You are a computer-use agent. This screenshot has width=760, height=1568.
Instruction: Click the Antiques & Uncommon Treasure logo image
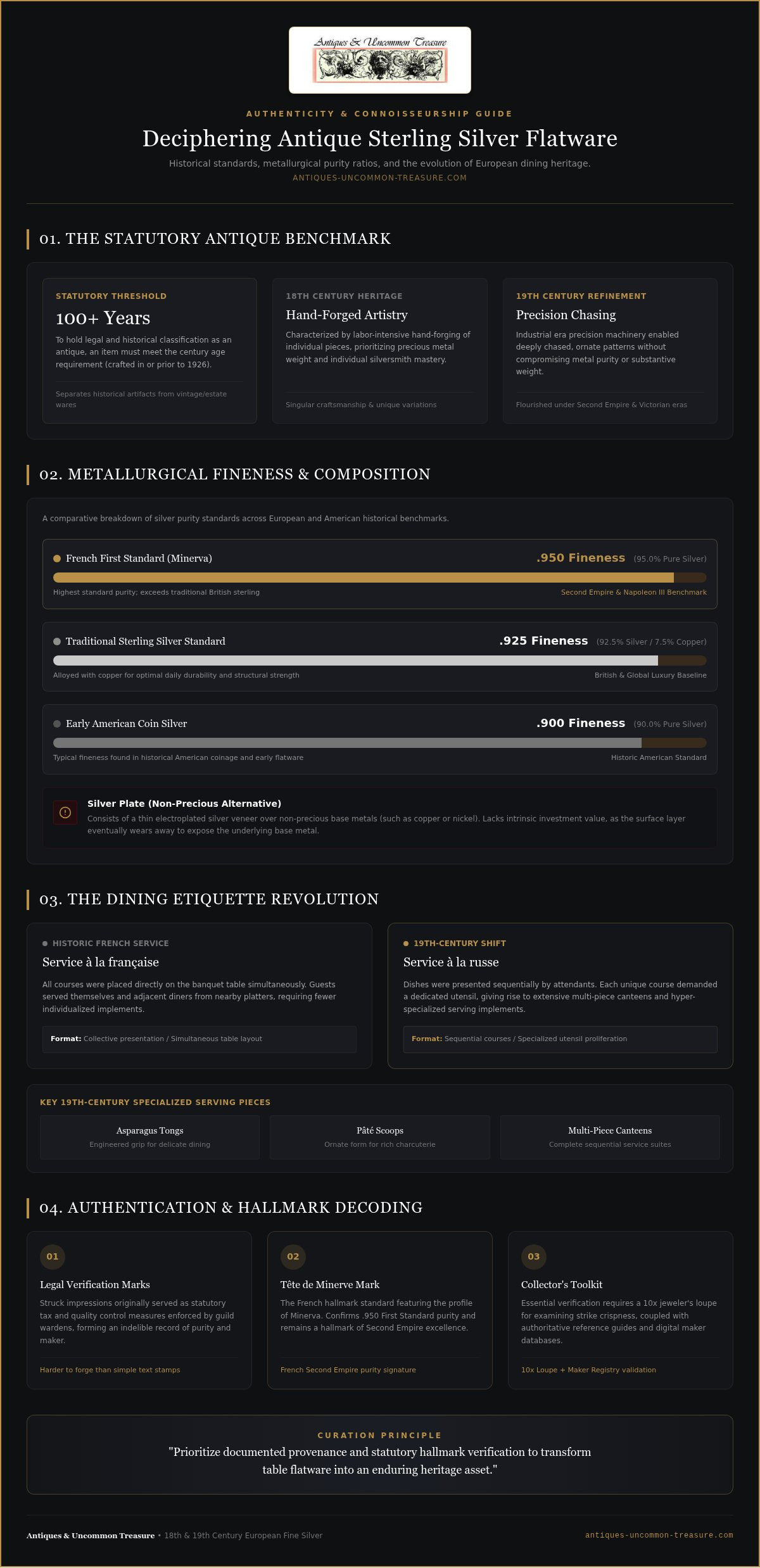380,60
